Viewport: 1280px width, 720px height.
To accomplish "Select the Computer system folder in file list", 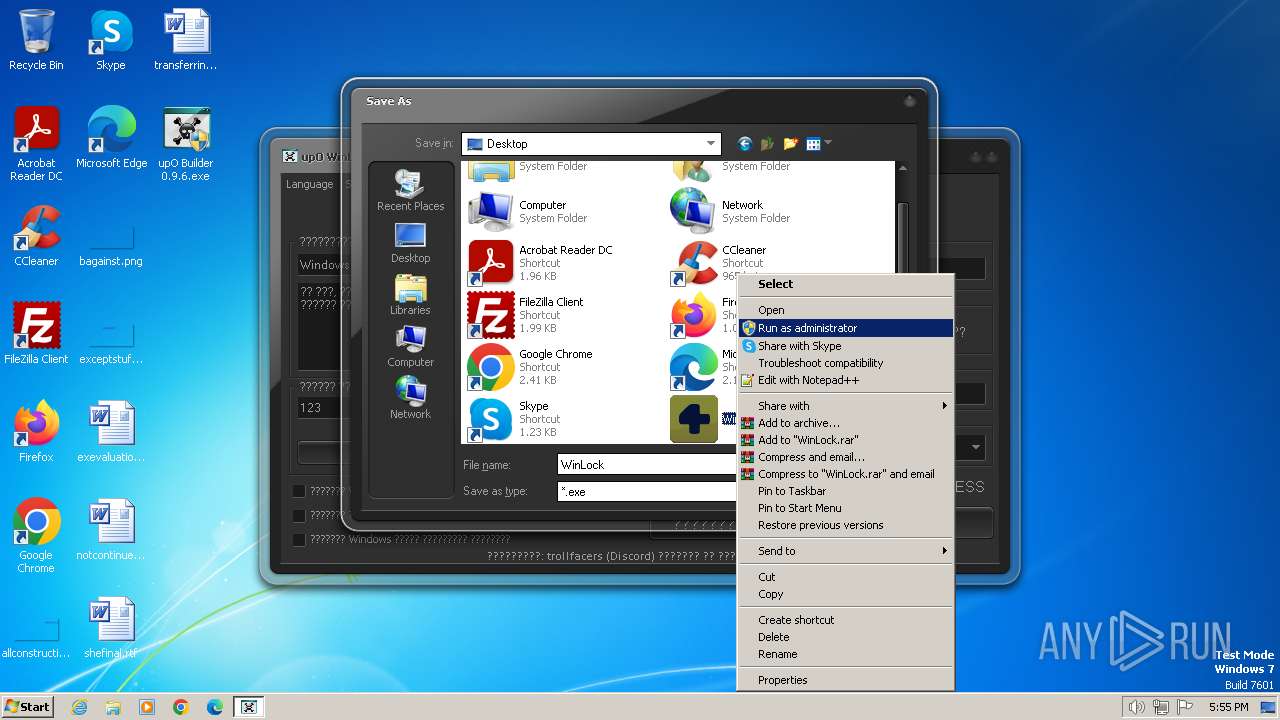I will click(x=529, y=211).
